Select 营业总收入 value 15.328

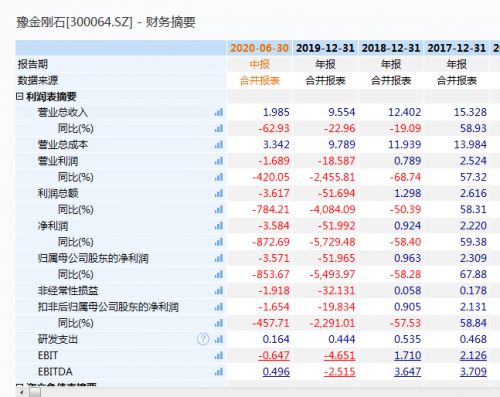[470, 112]
